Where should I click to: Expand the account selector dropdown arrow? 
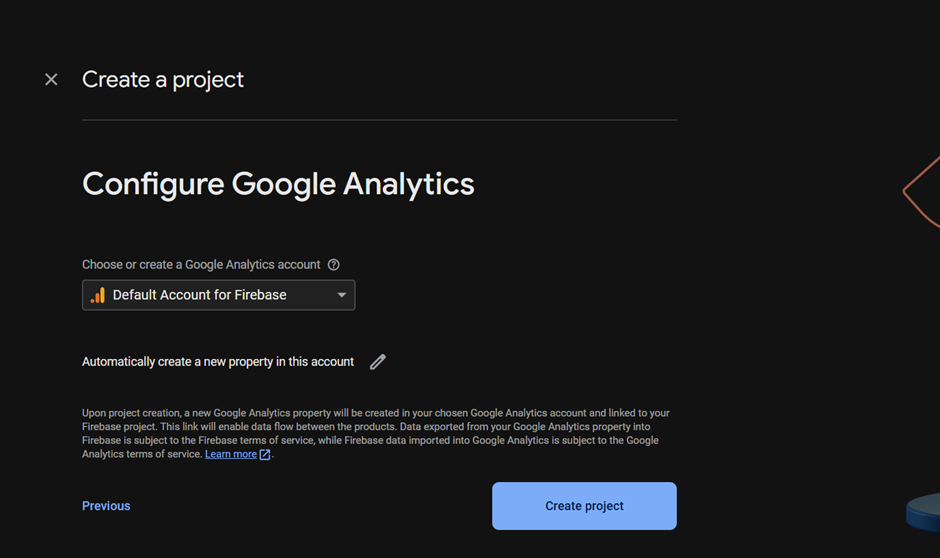click(342, 295)
